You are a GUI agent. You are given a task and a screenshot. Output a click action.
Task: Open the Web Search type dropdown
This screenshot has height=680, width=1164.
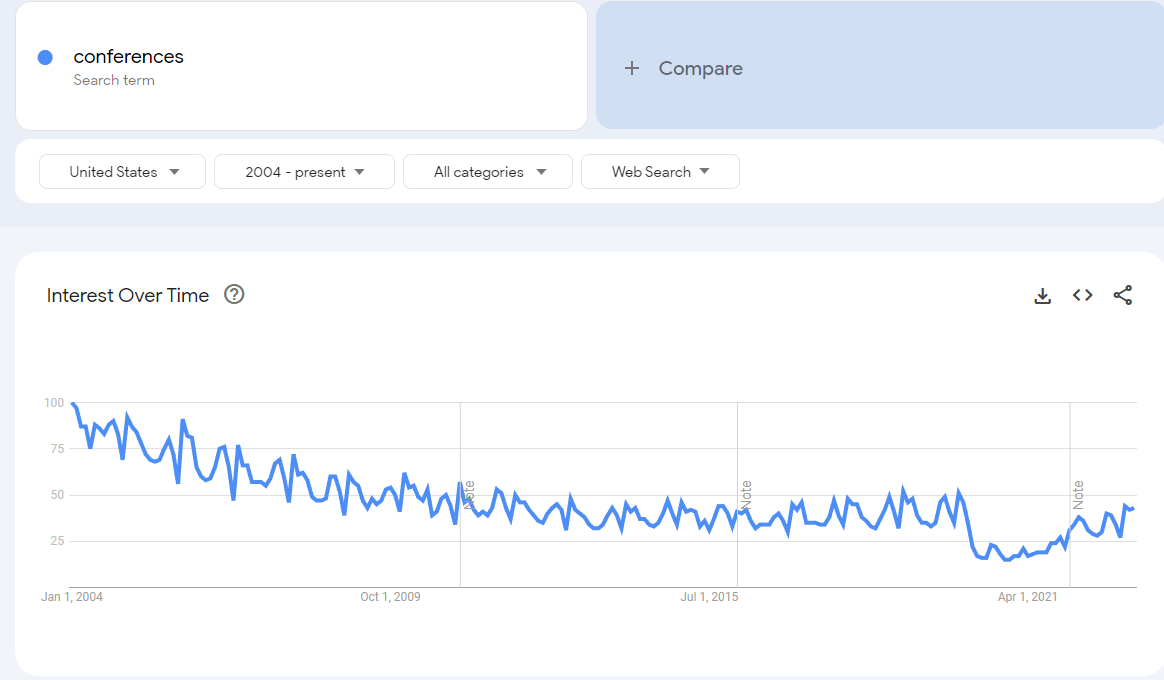click(x=660, y=171)
